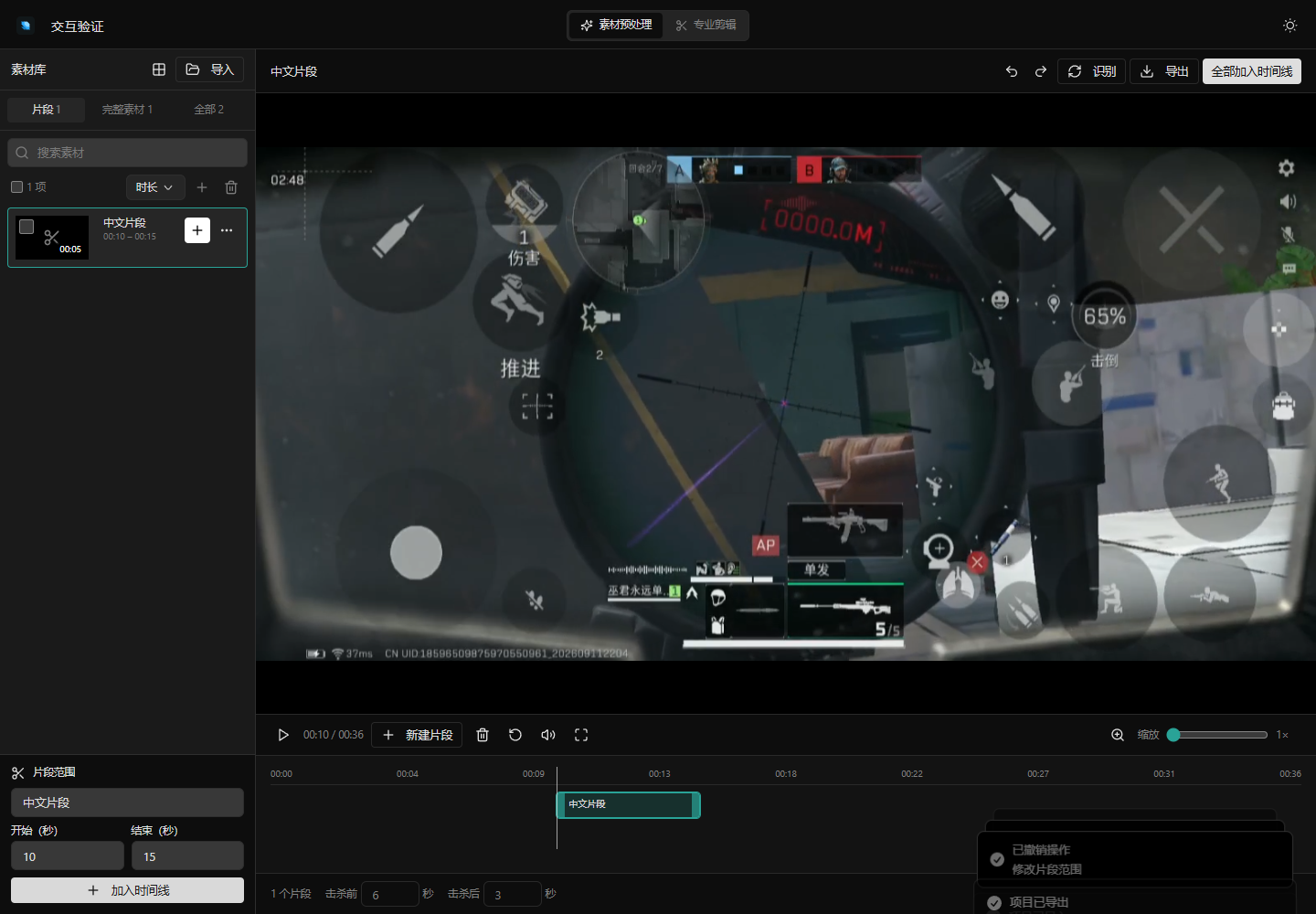
Task: Click the 开始 (秒) start field
Action: pyautogui.click(x=68, y=856)
